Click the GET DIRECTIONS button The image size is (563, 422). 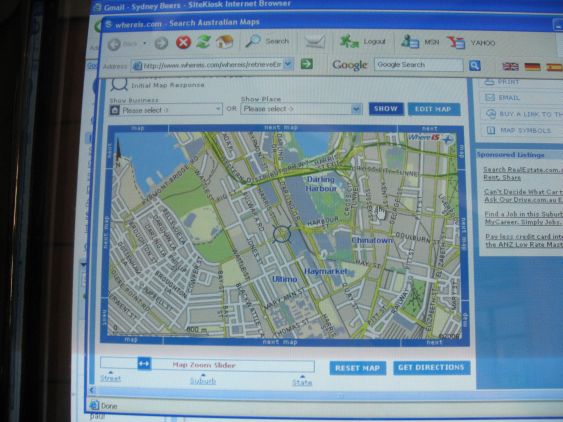pyautogui.click(x=431, y=368)
